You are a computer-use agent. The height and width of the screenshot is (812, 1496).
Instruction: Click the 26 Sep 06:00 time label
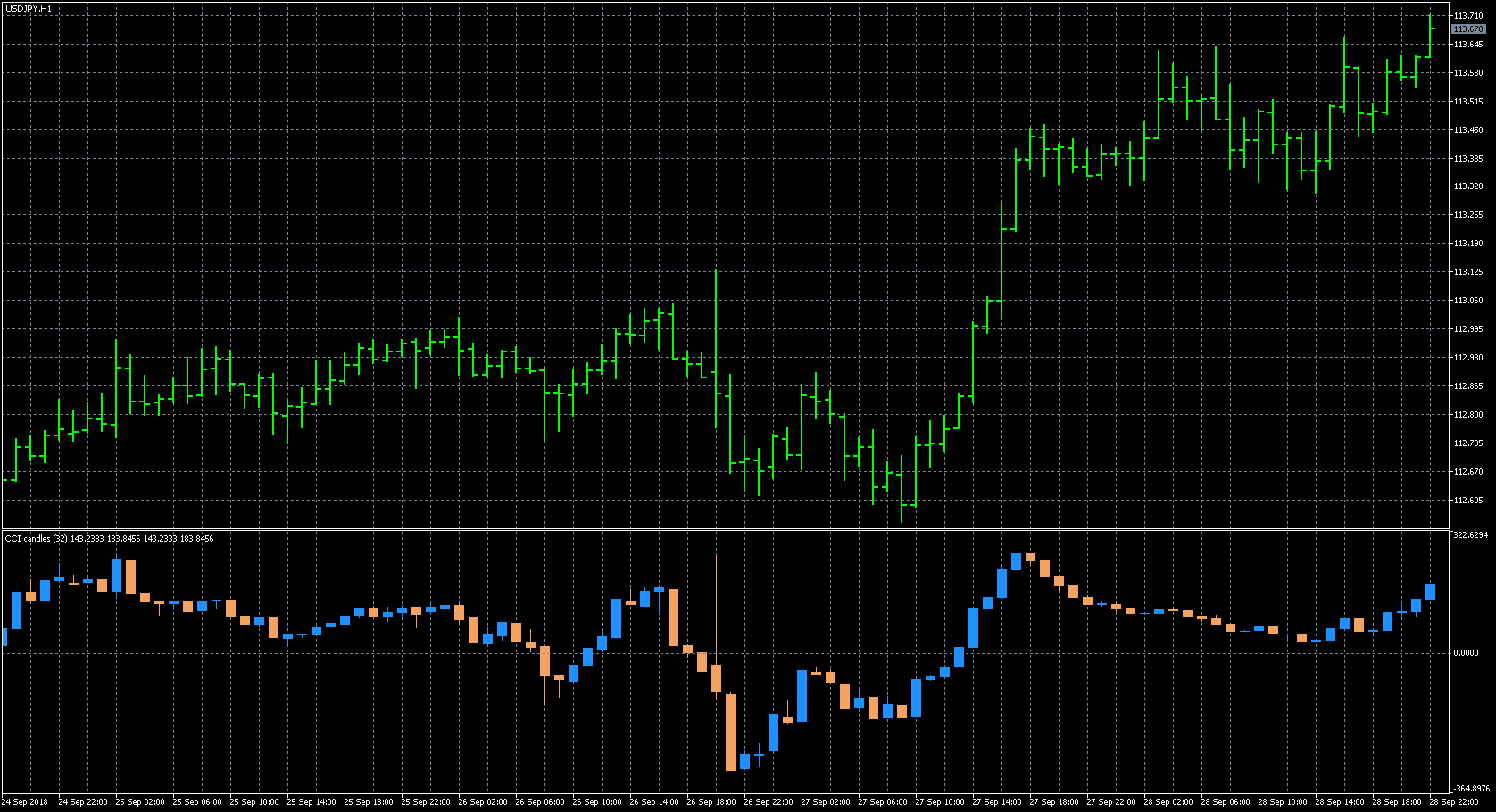point(540,802)
